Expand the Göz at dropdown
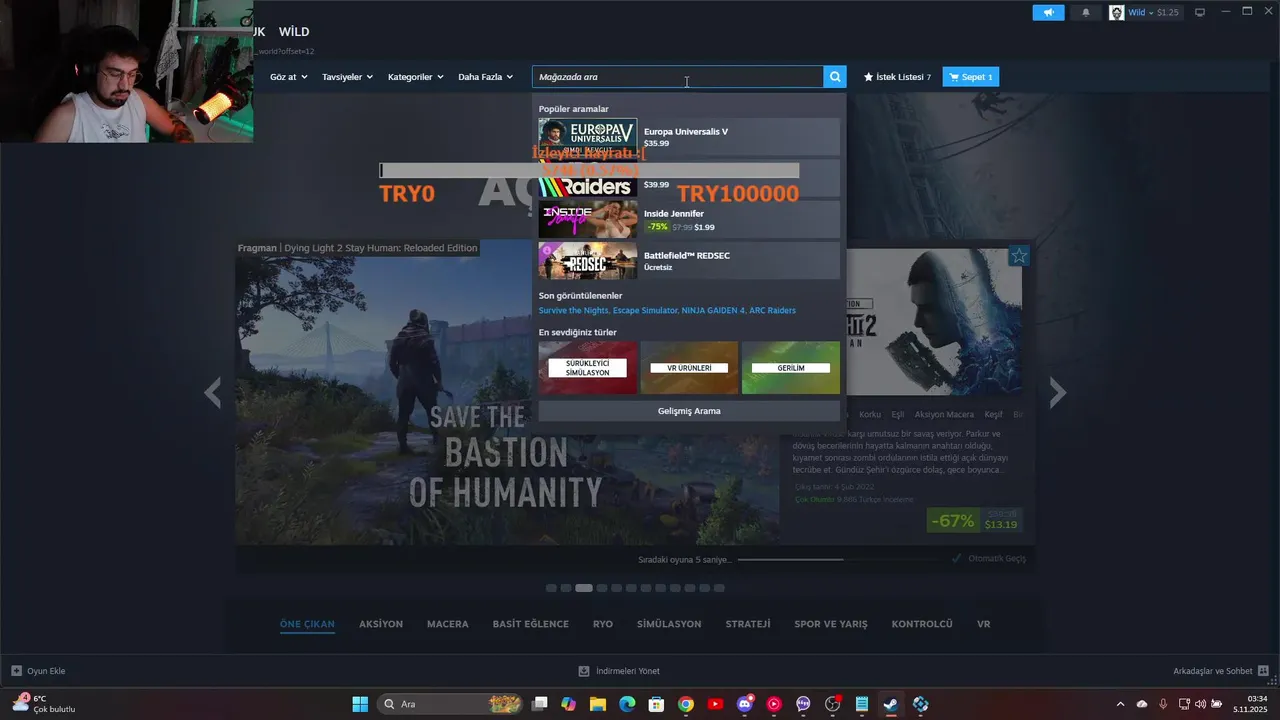The image size is (1280, 720). point(288,77)
